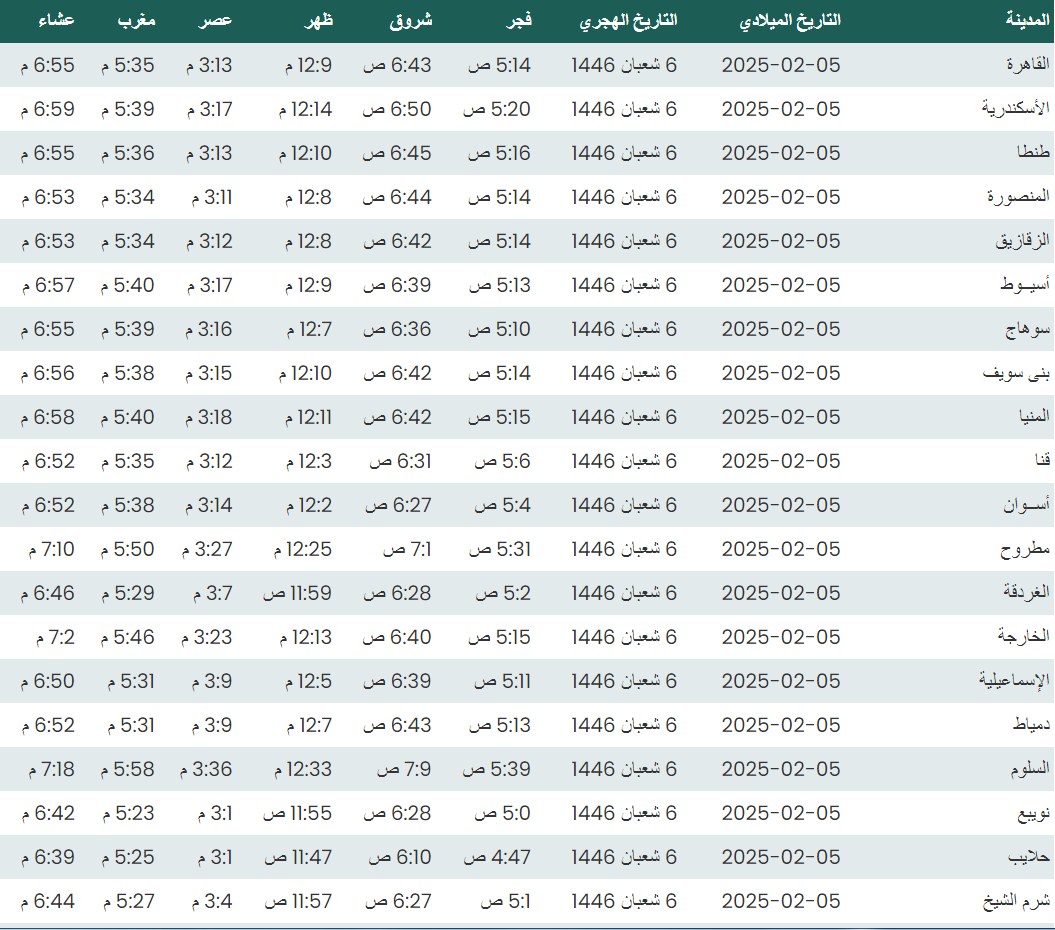Select the فجر (Fajr) column header
Image resolution: width=1055 pixels, height=930 pixels.
click(x=514, y=21)
